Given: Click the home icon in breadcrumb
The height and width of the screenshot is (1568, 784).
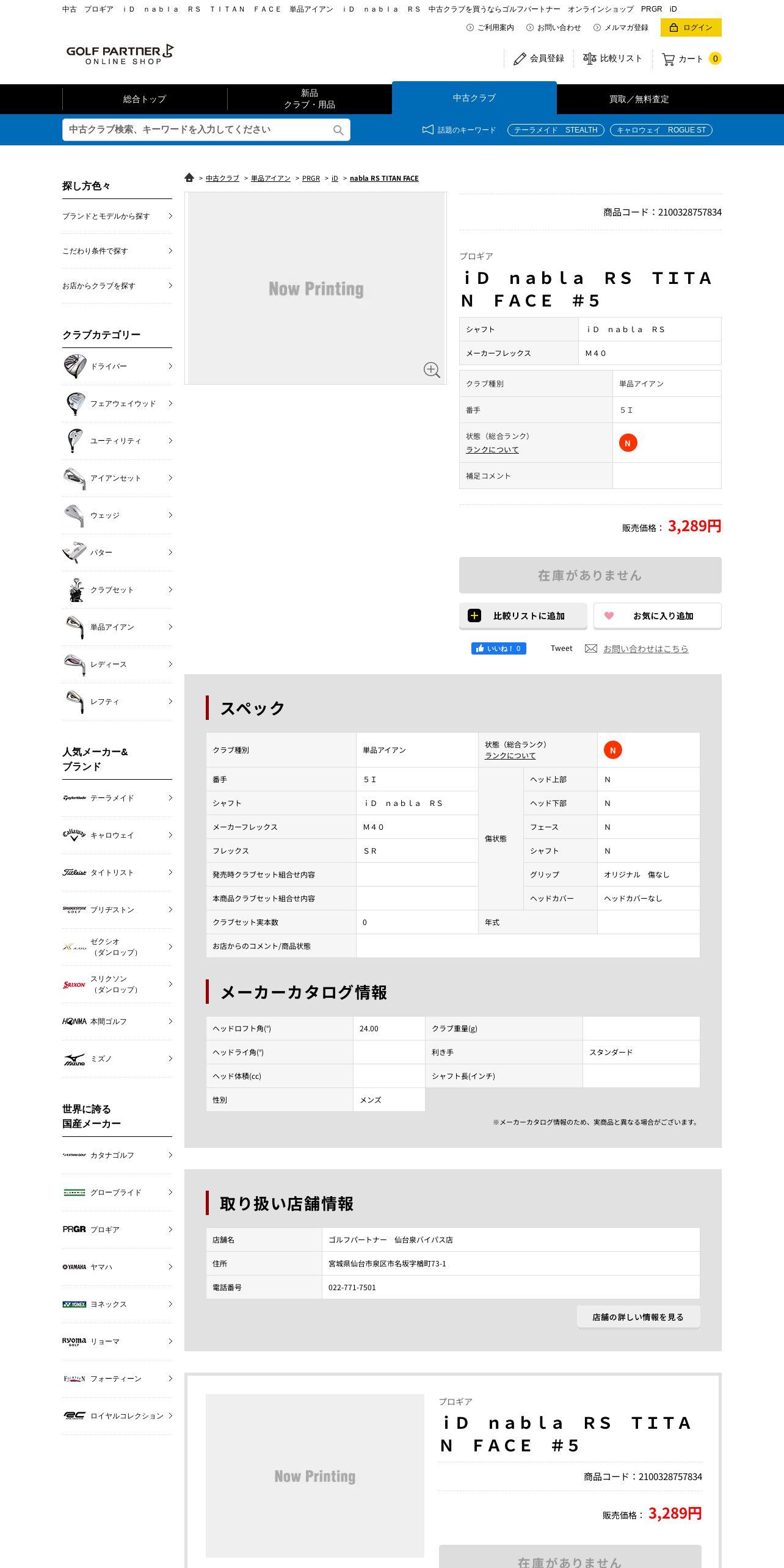Looking at the screenshot, I should point(189,178).
